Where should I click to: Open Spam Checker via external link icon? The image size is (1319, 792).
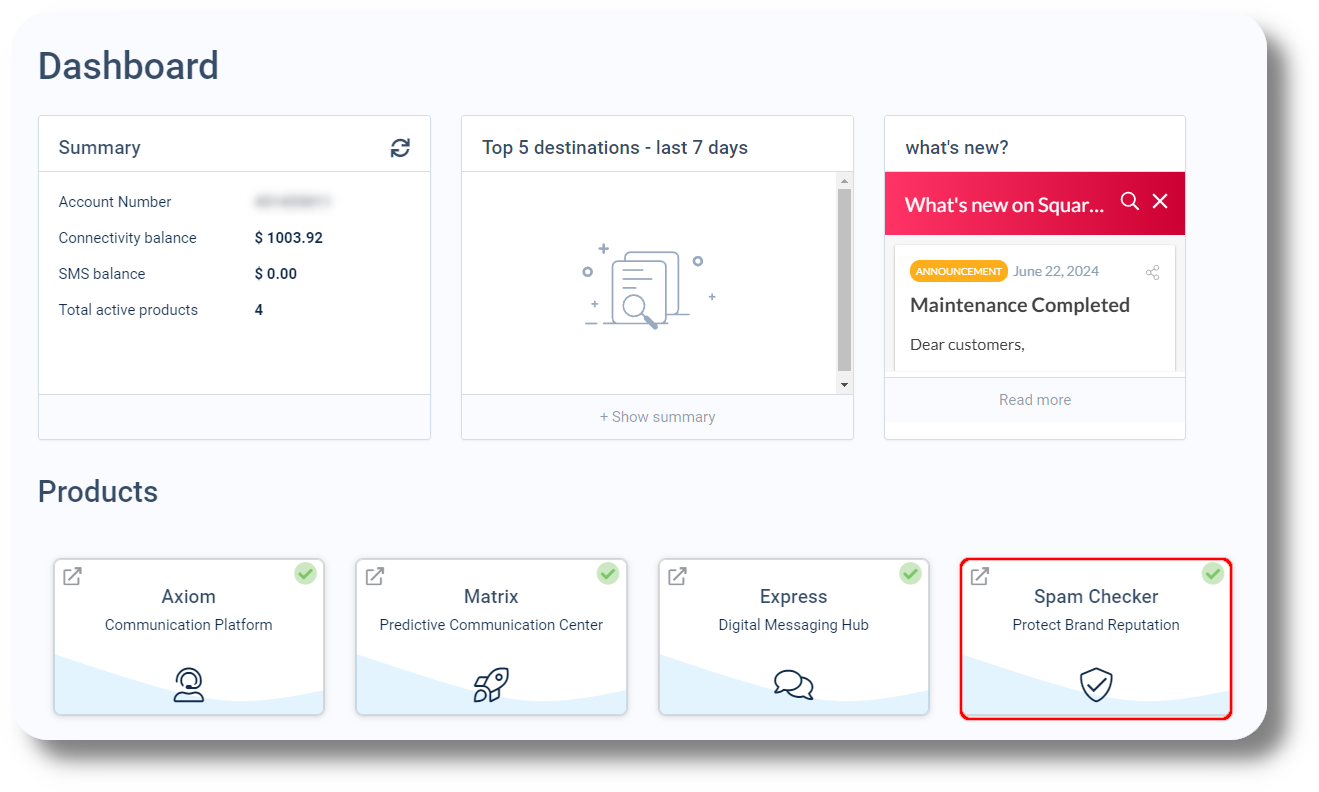tap(980, 577)
